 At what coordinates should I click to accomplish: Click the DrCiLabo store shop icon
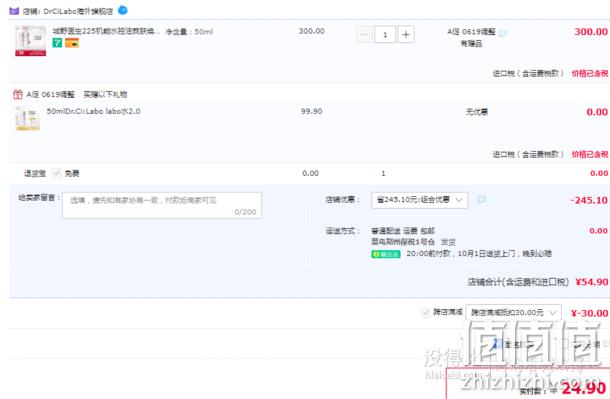click(14, 11)
